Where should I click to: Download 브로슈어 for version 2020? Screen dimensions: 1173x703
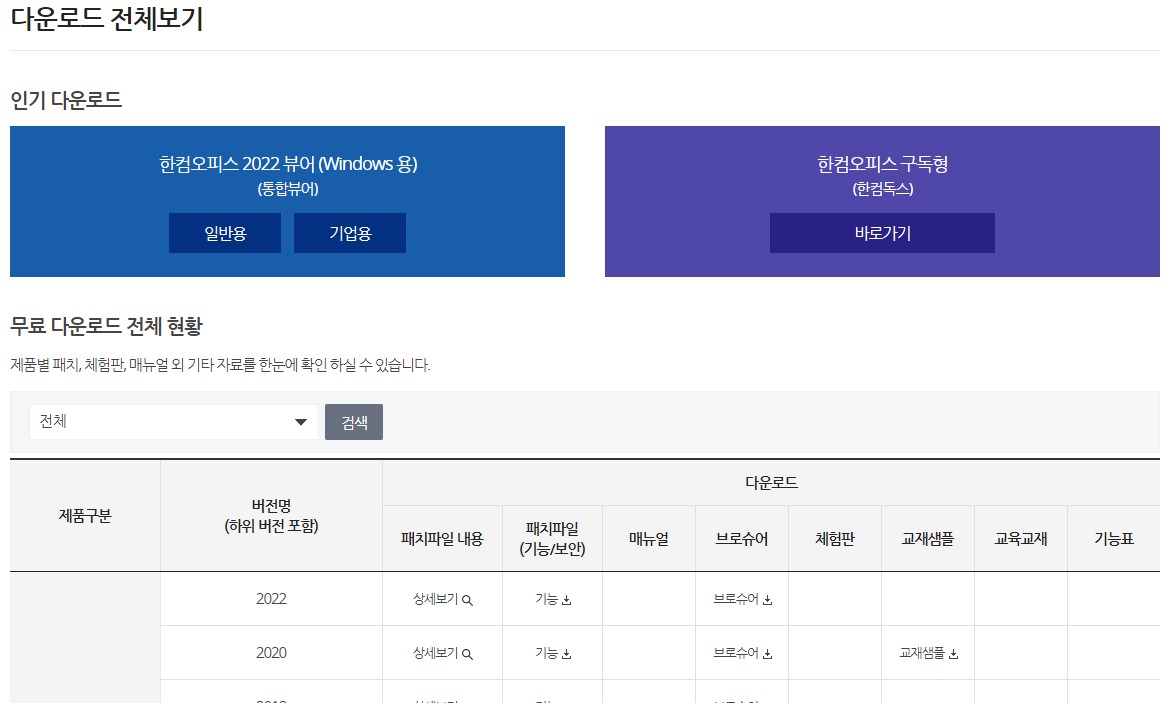click(x=742, y=653)
